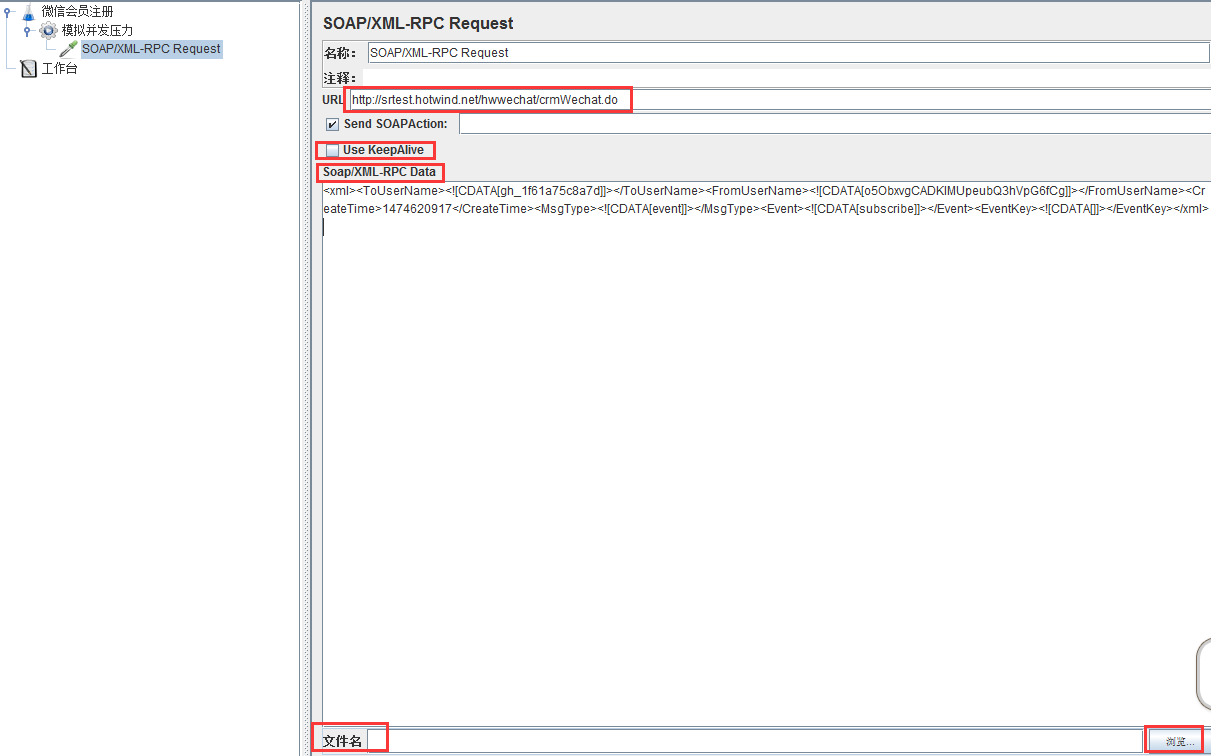Image resolution: width=1211 pixels, height=756 pixels.
Task: Select 工作台 in the left tree
Action: click(59, 67)
